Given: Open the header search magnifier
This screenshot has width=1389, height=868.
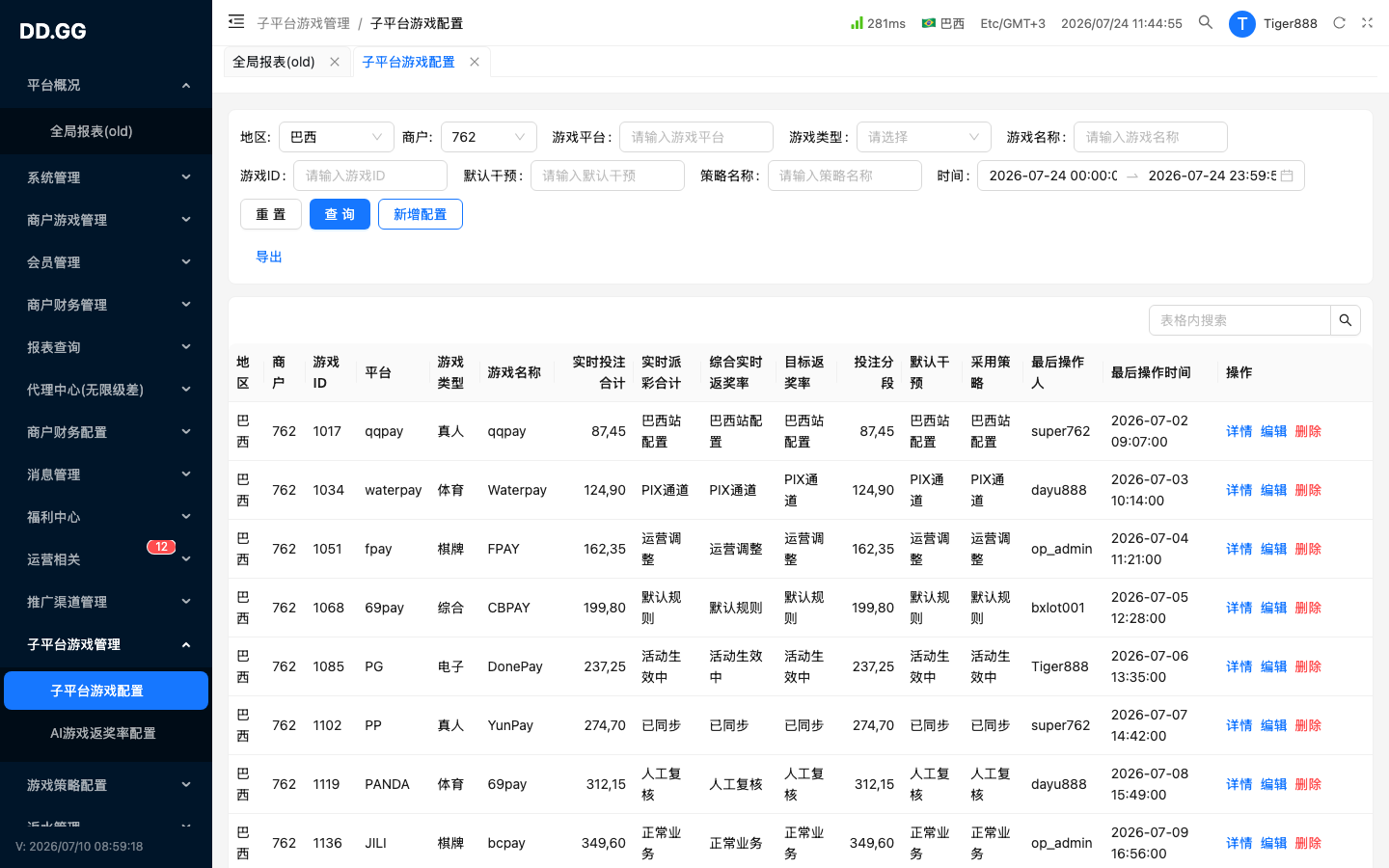Looking at the screenshot, I should pos(1206,22).
